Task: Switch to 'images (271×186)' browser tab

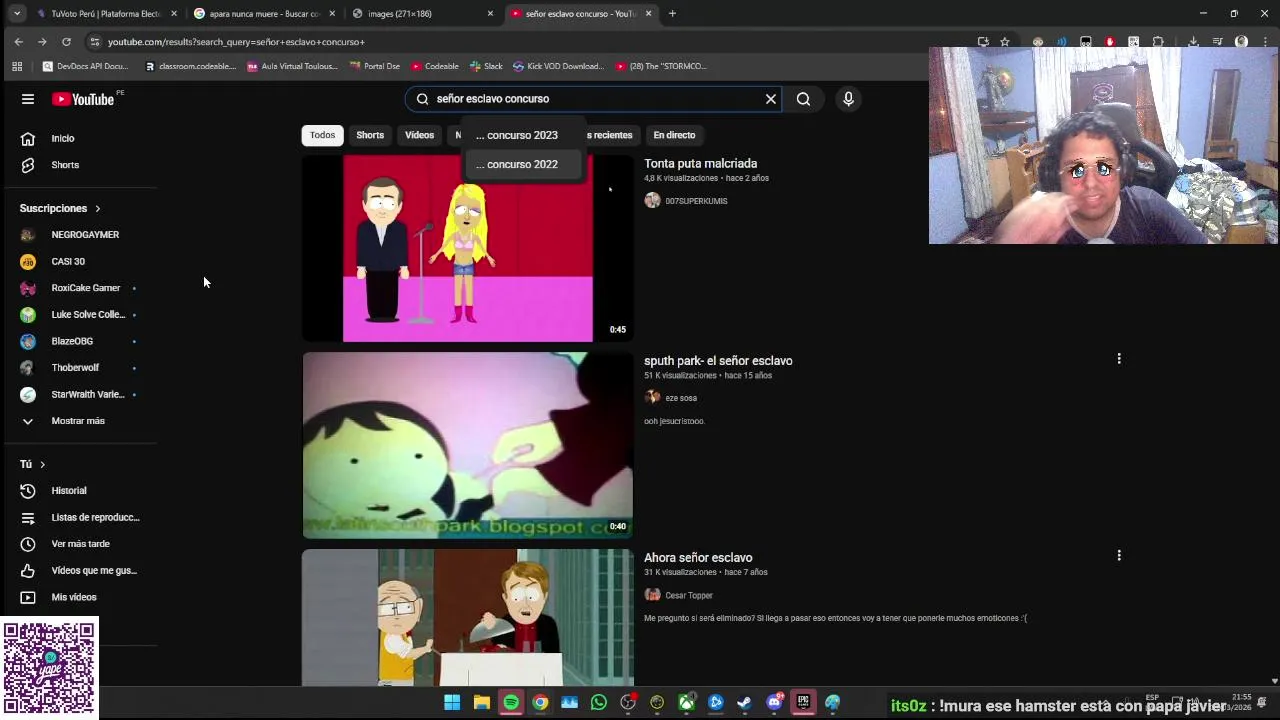Action: point(422,14)
